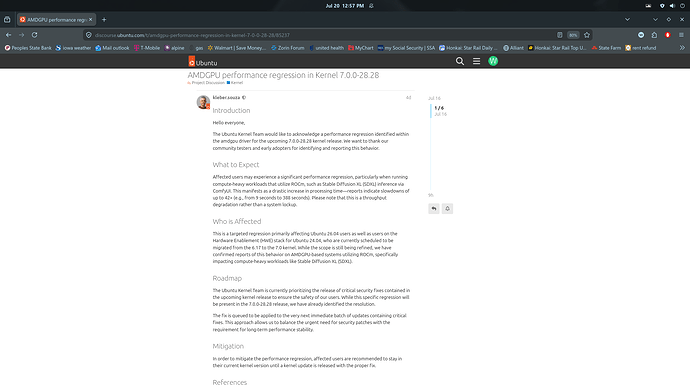Open the Walmart Save Money bookmark
Viewport: 690px width, 388px height.
(x=237, y=48)
